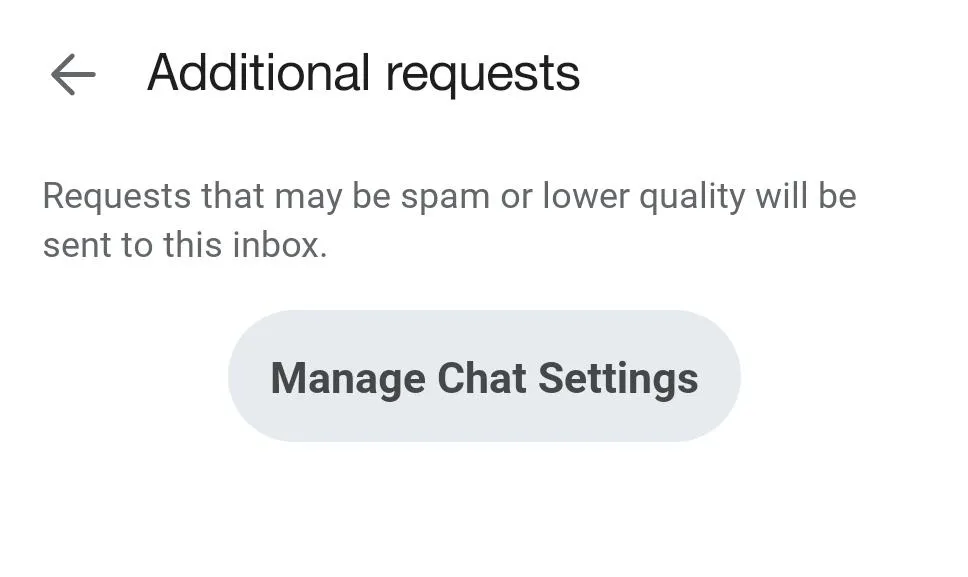This screenshot has height=577, width=968.
Task: Select the heading of the Additional requests screen
Action: 362,73
